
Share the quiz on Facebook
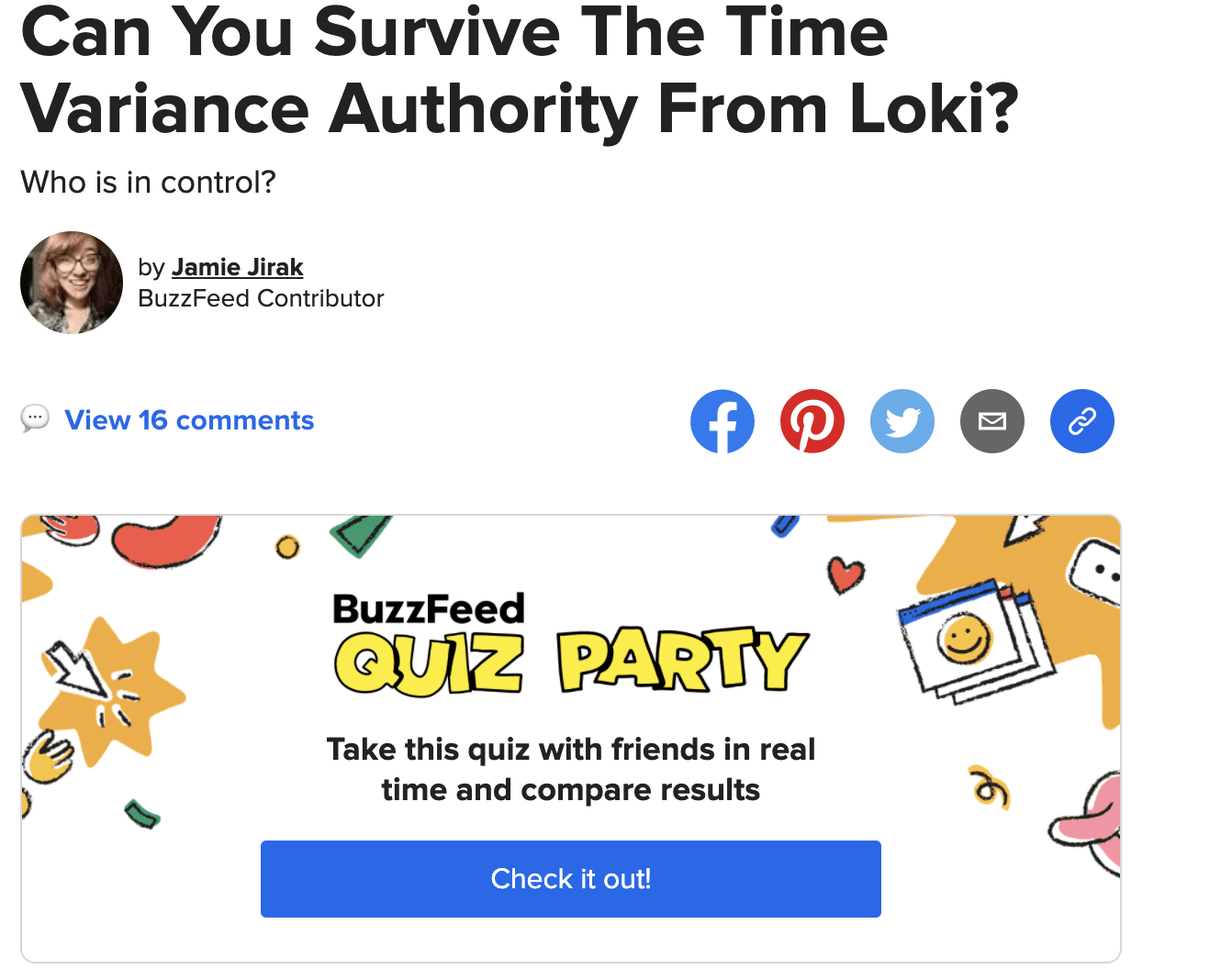pos(723,420)
